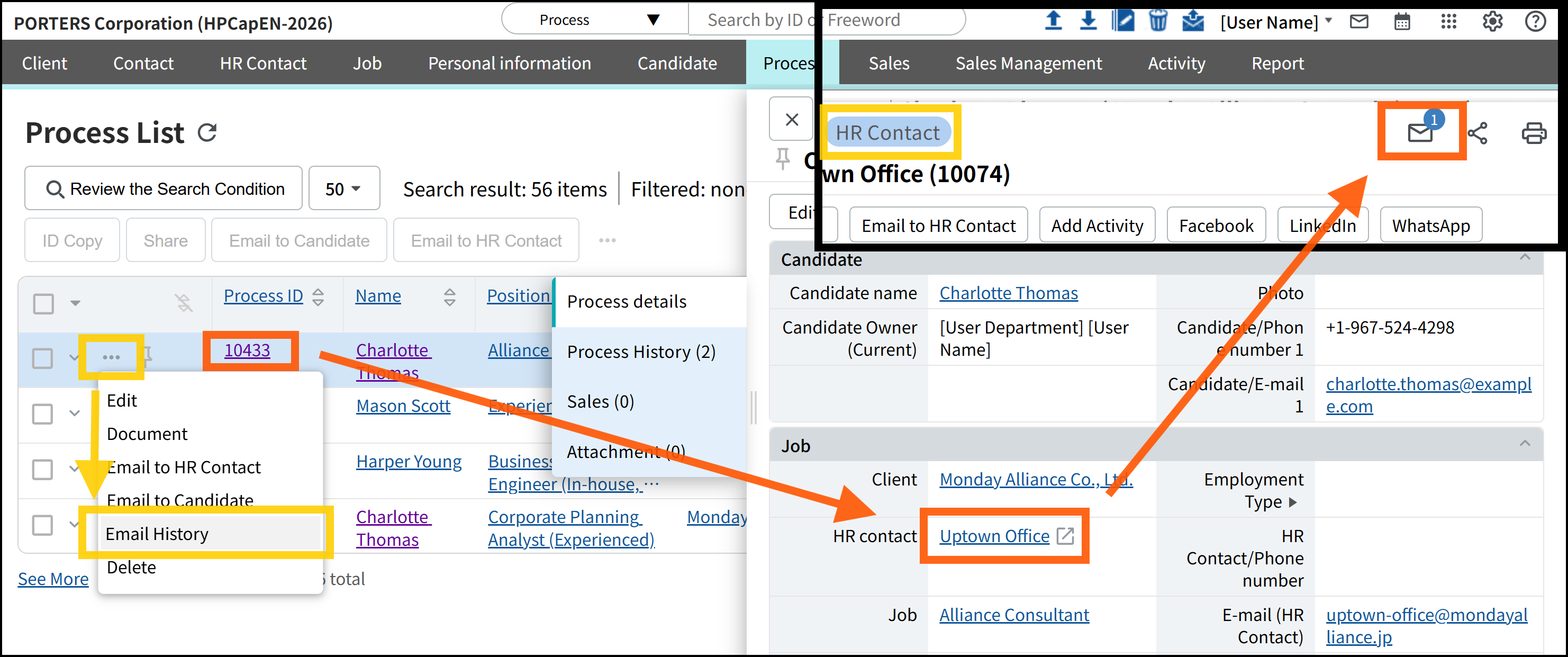Collapse the Candidate section chevron

1524,258
